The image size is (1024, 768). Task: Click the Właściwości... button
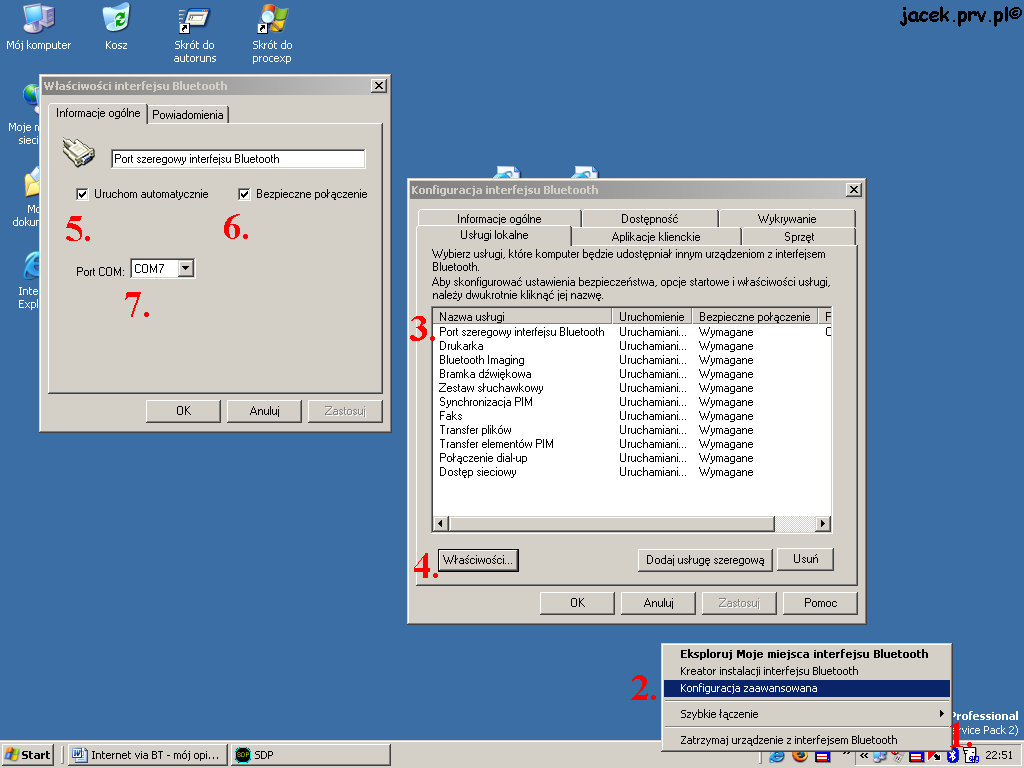[478, 560]
